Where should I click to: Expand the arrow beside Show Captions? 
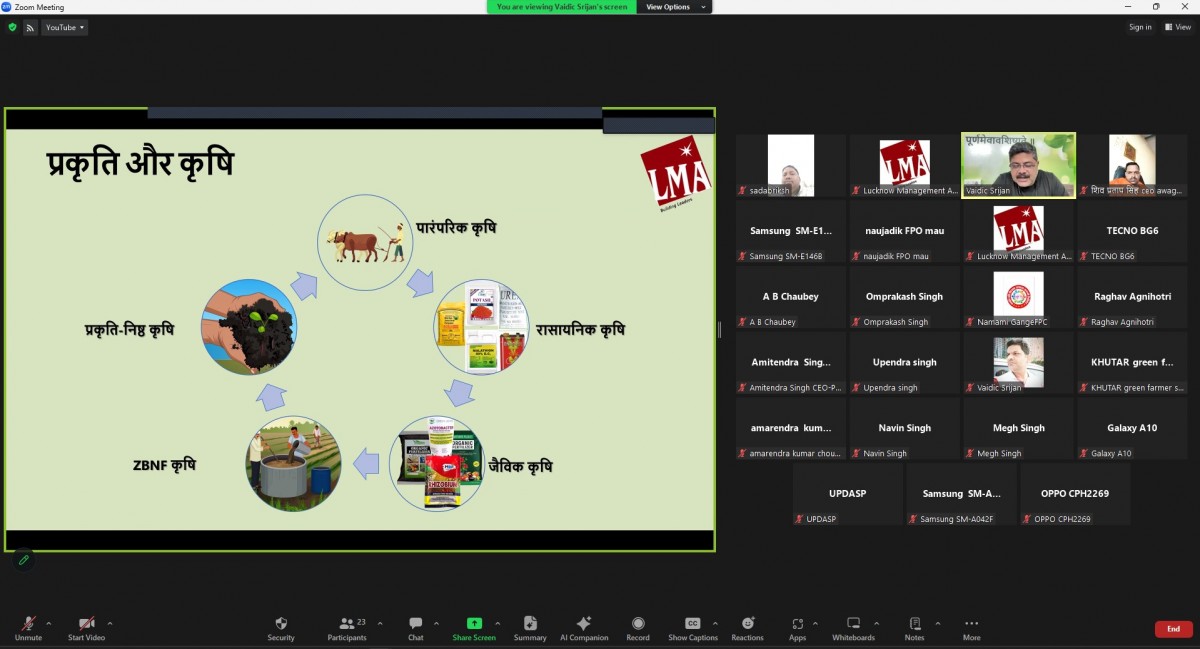point(716,623)
